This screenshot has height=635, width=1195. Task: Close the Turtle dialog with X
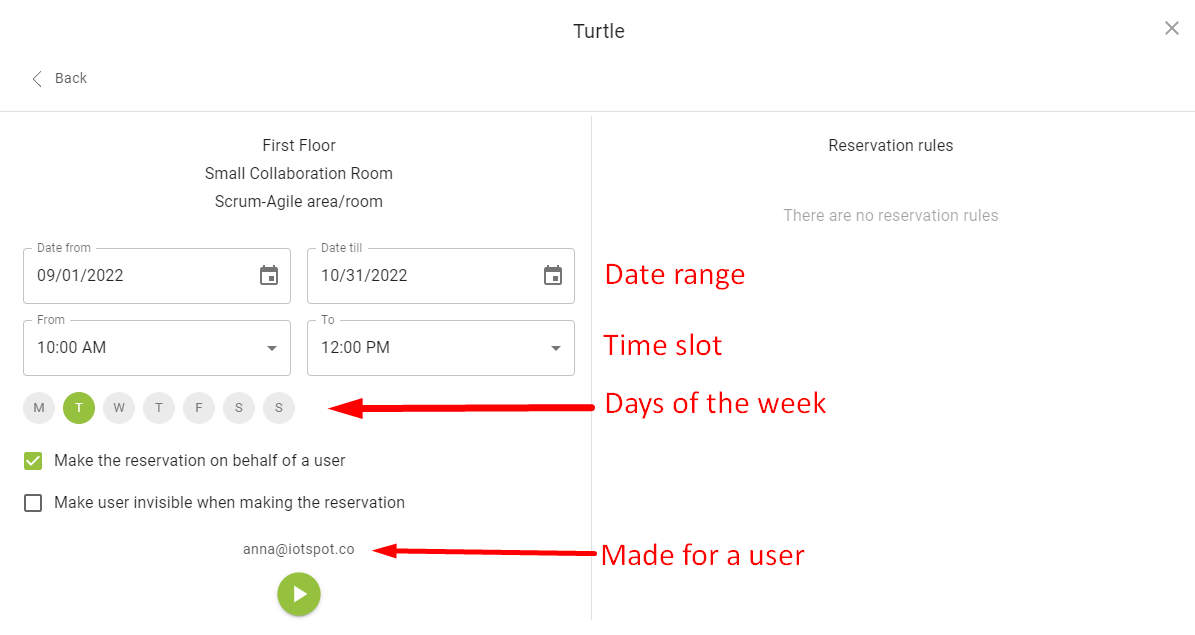point(1171,28)
